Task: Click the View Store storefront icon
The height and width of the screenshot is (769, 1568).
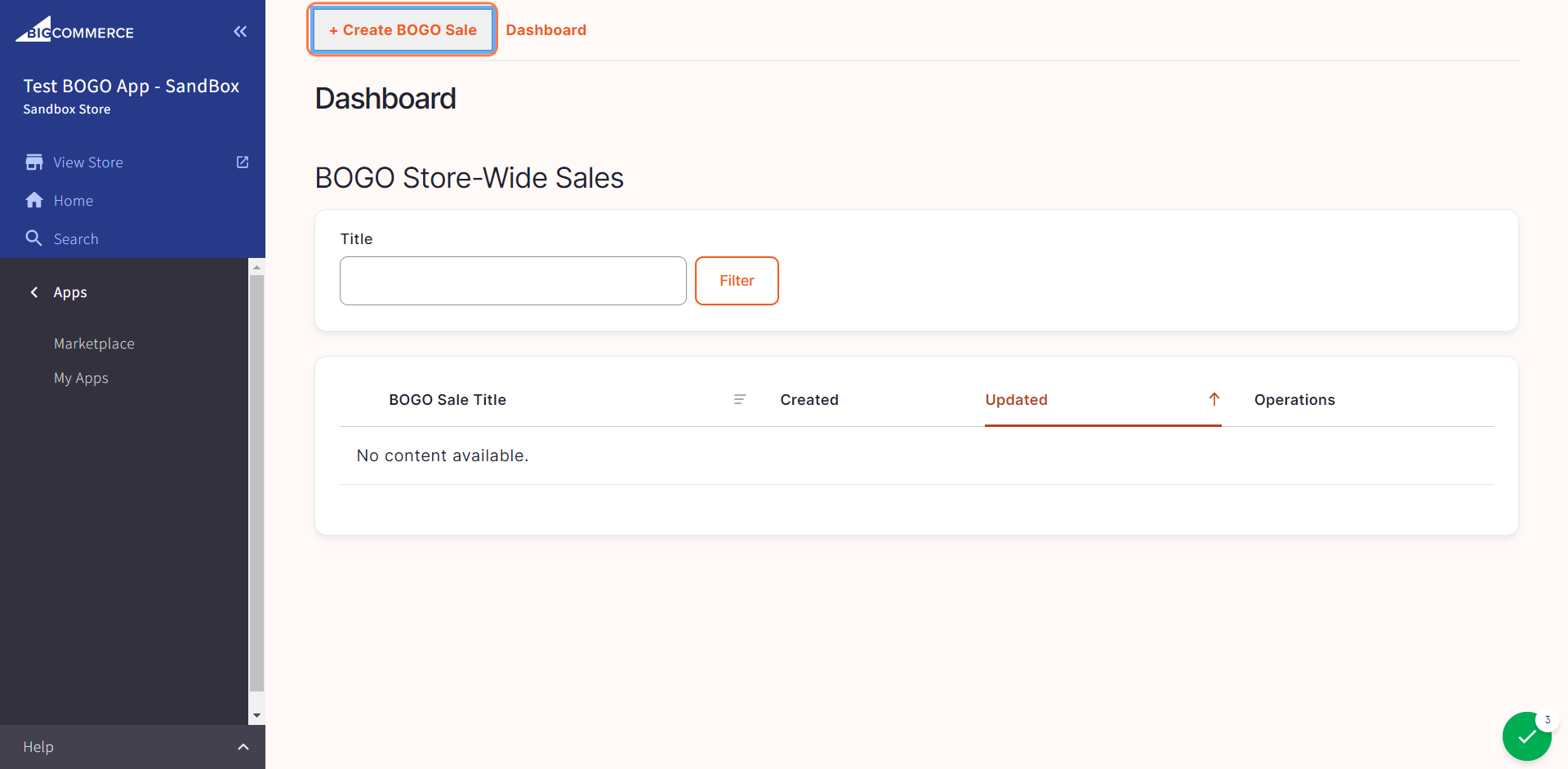Action: pos(34,162)
